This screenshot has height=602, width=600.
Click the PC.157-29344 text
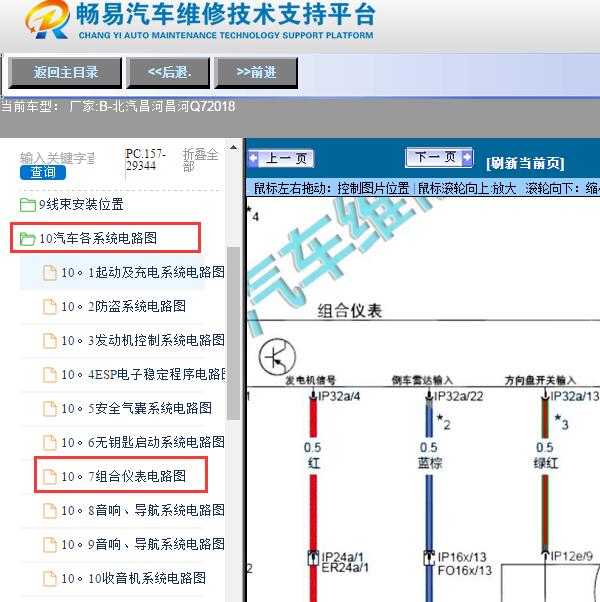145,160
